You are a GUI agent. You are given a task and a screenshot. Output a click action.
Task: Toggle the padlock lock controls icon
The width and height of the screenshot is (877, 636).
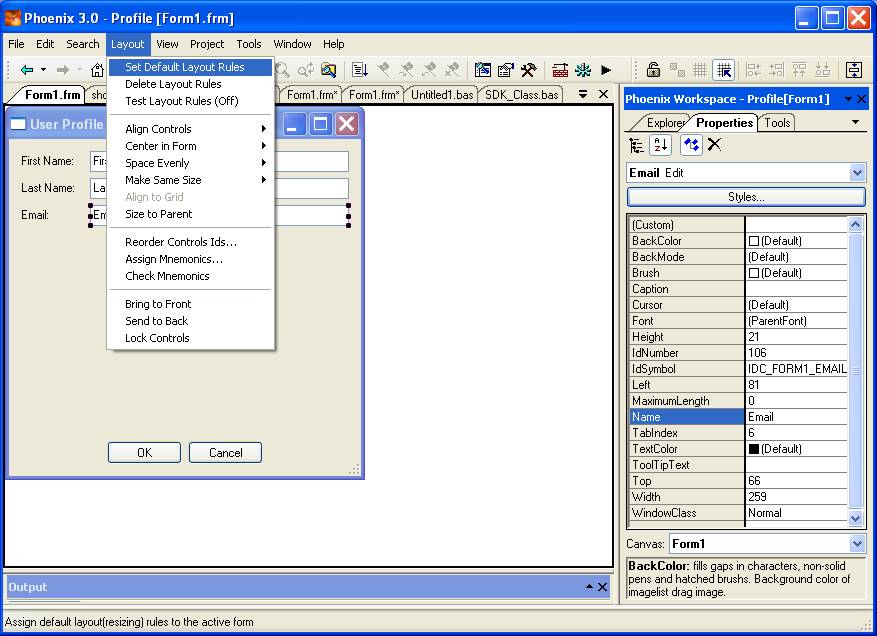point(653,70)
